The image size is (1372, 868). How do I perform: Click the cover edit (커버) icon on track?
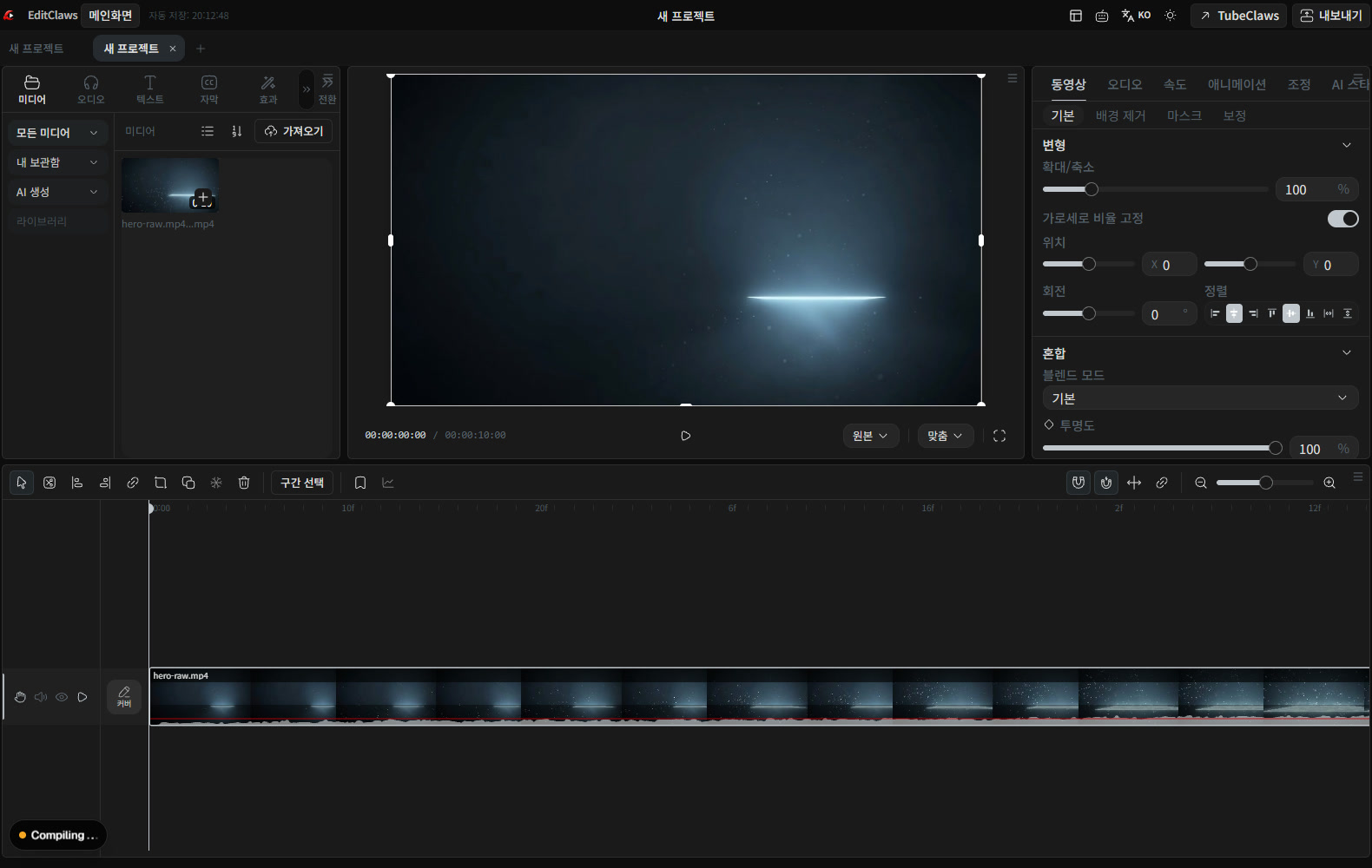point(124,696)
